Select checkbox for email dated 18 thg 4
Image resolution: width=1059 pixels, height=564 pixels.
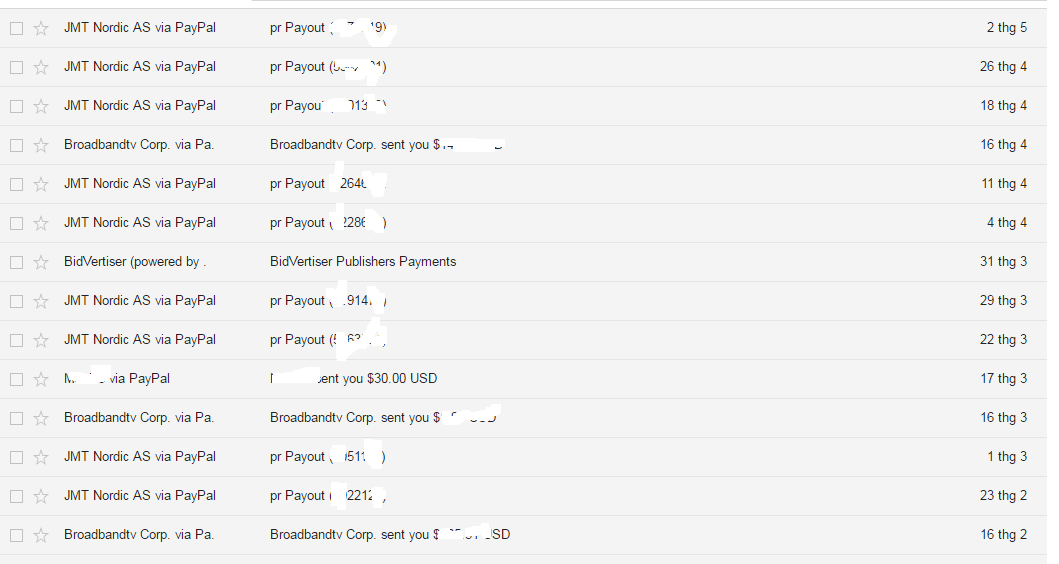[16, 106]
